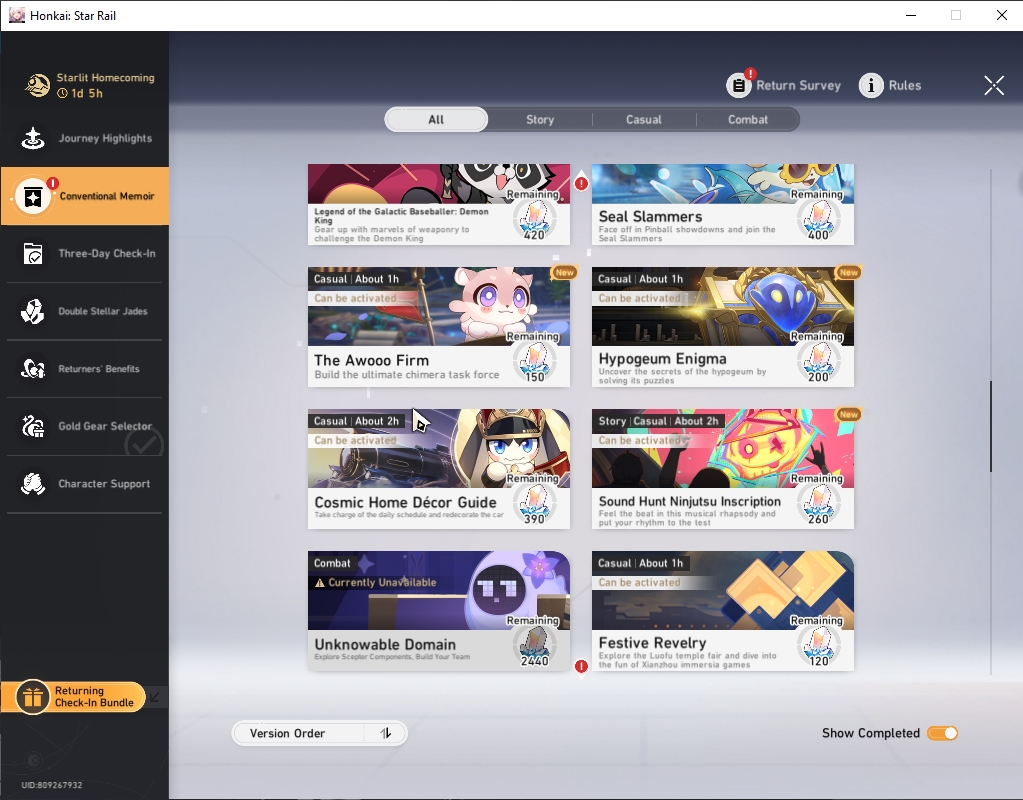Open the Rules info icon
The width and height of the screenshot is (1023, 800).
point(871,85)
